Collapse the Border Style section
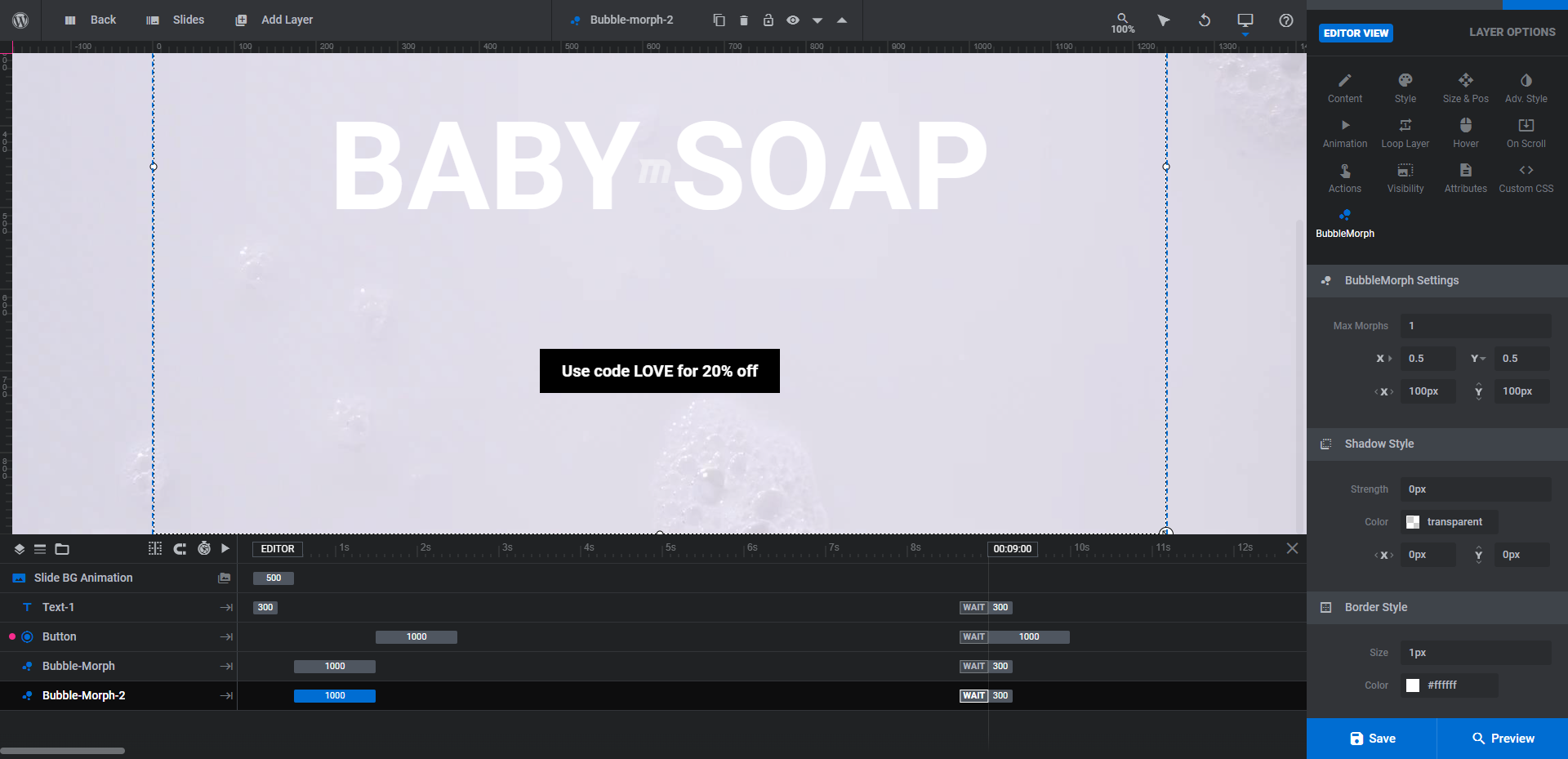 [1437, 607]
